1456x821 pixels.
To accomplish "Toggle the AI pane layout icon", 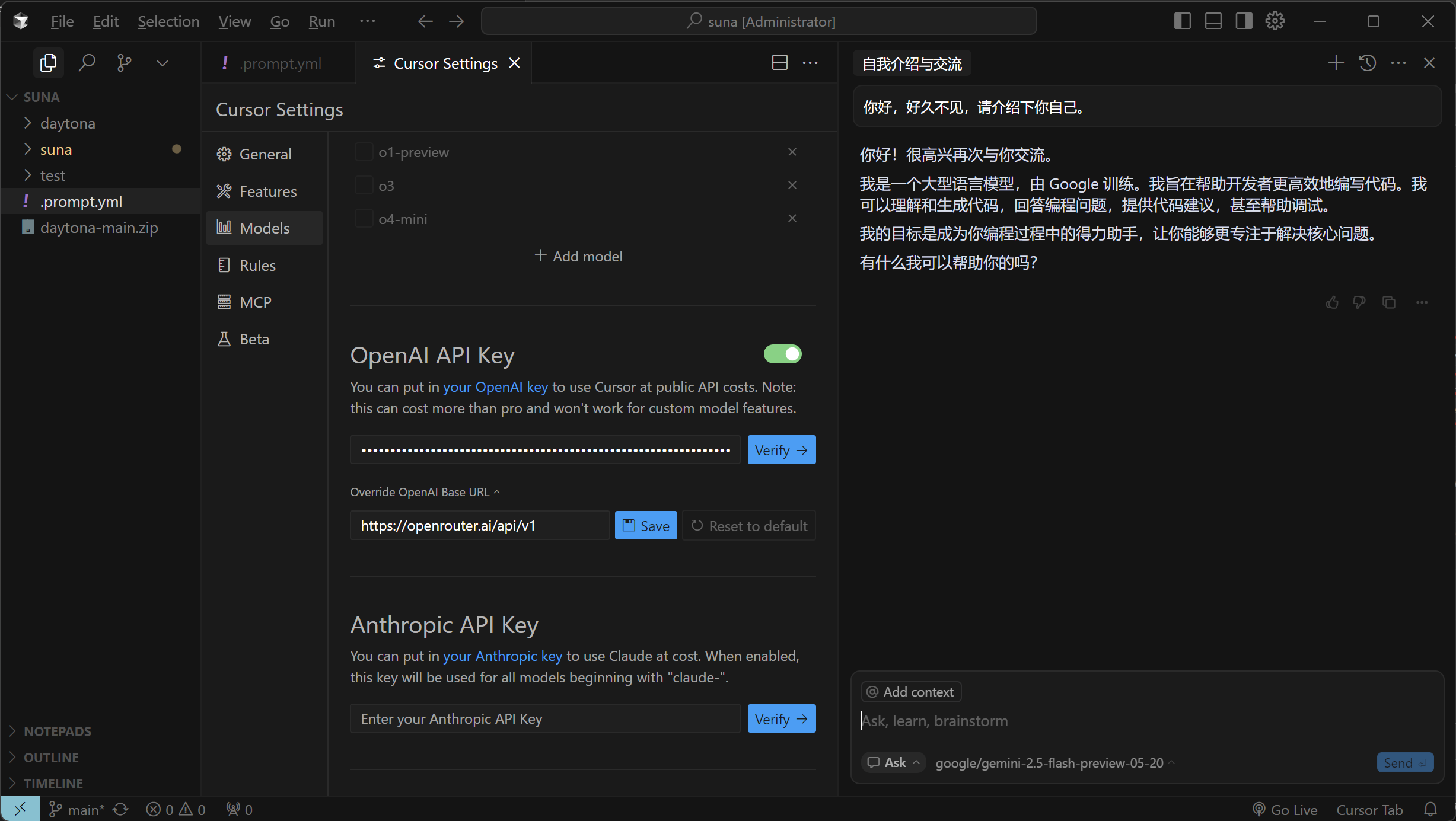I will tap(1244, 21).
